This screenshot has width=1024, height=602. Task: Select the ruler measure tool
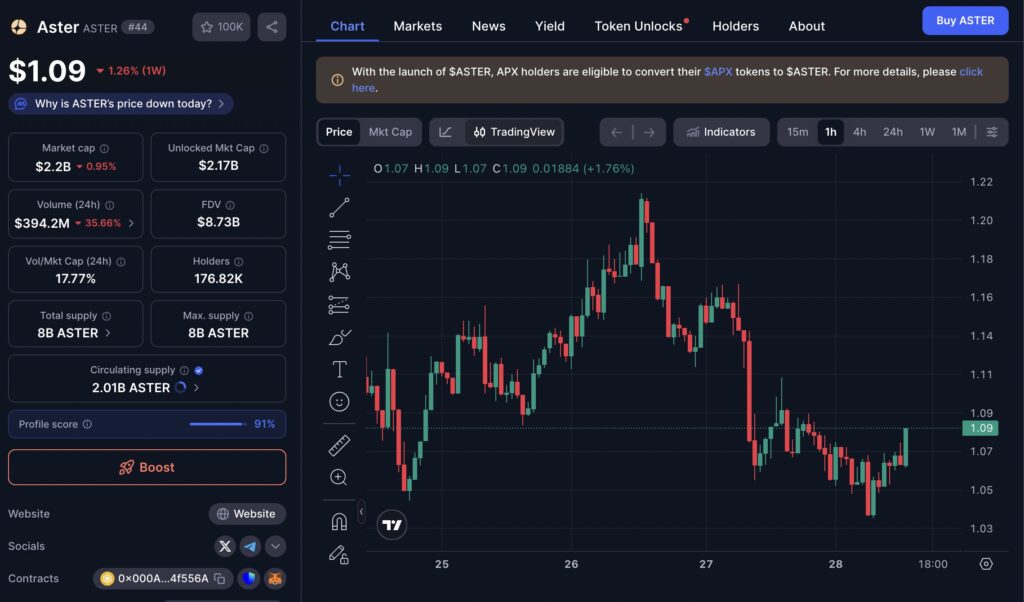coord(339,445)
